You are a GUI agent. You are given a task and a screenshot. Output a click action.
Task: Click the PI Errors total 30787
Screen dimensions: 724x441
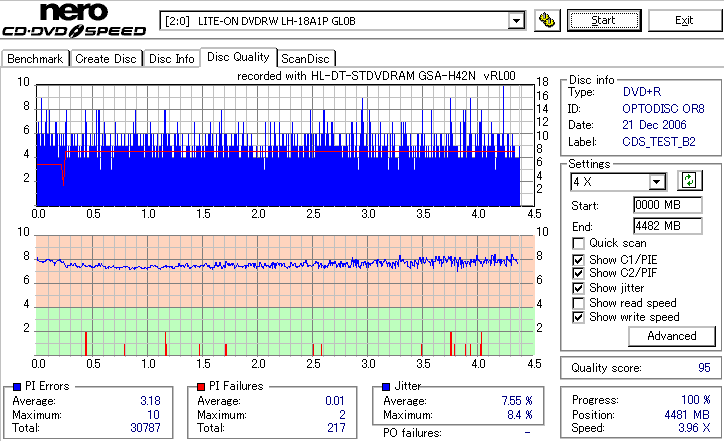(x=145, y=428)
